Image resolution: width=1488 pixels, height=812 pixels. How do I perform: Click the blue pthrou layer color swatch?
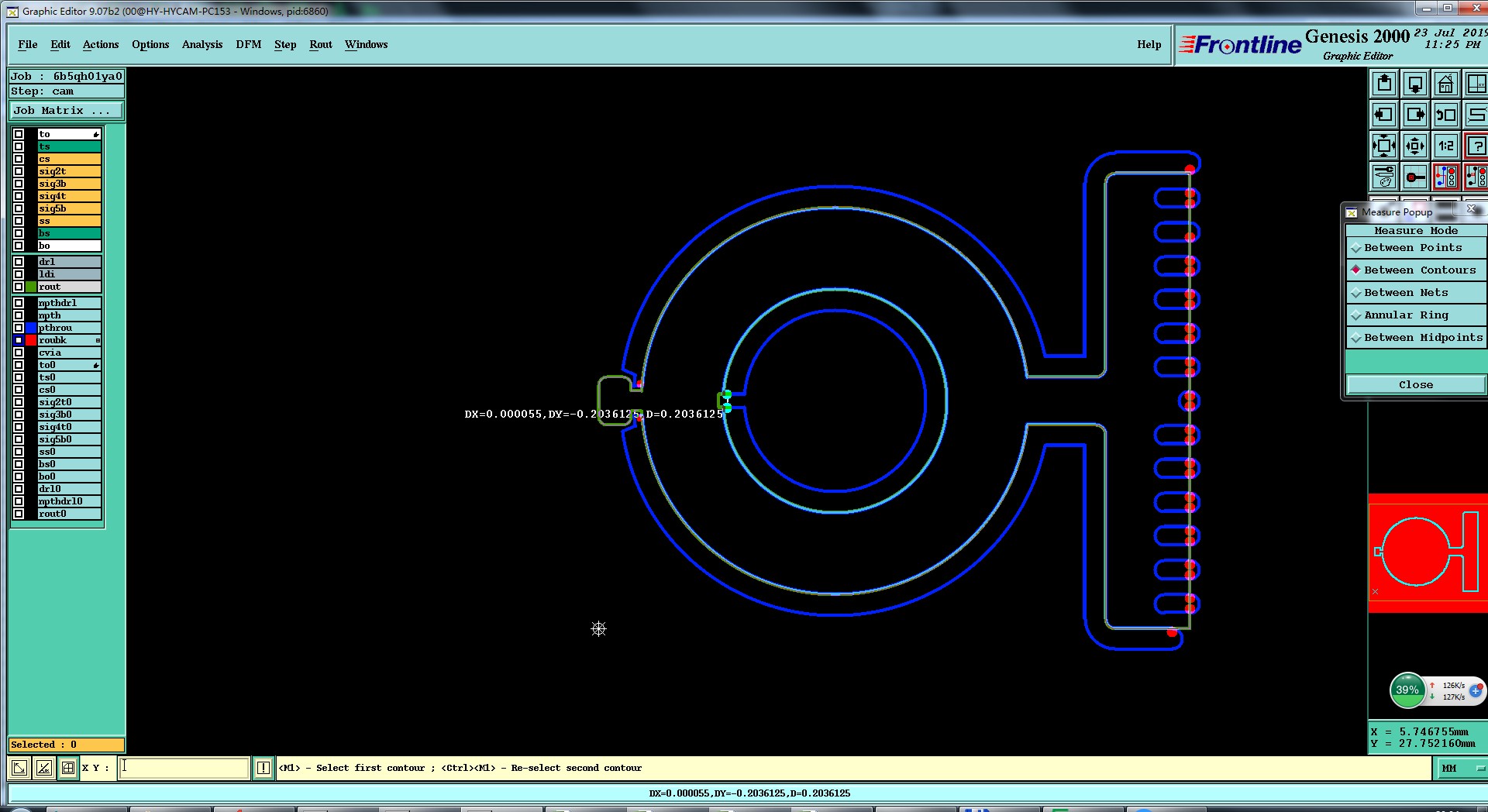click(x=31, y=328)
